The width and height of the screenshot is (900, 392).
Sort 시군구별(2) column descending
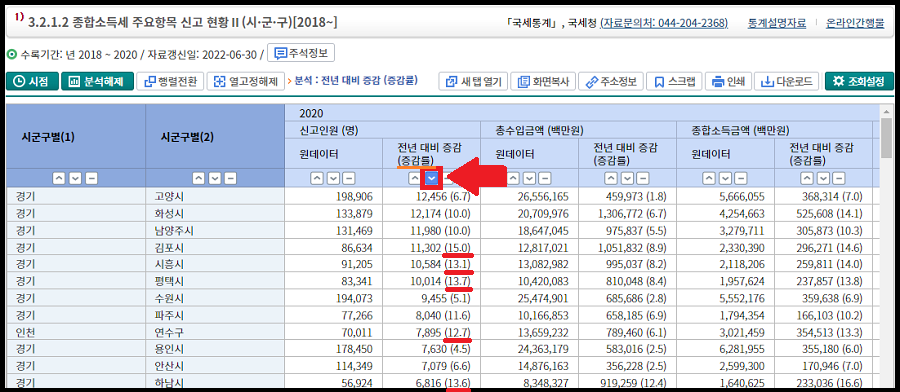pos(215,178)
